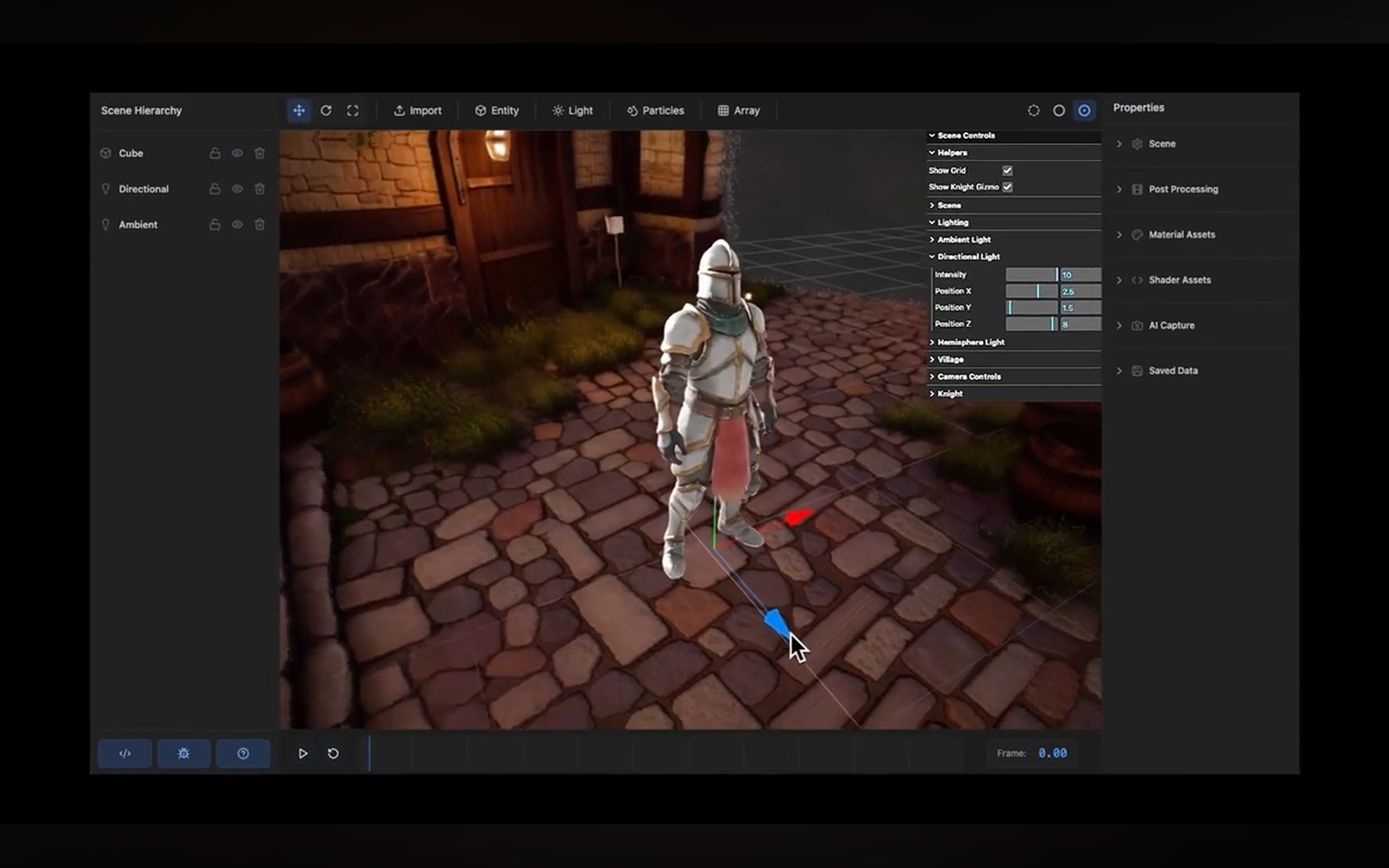
Task: Click the Array button
Action: [738, 110]
